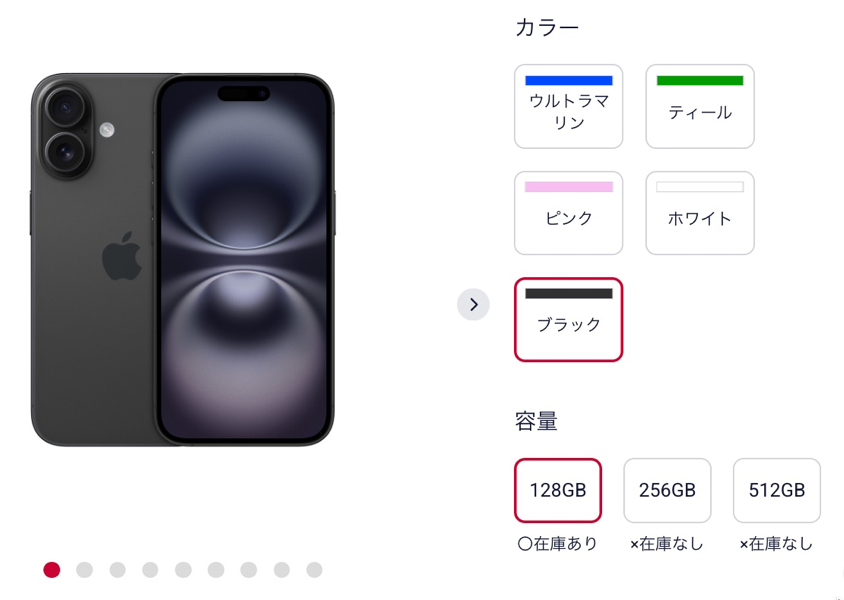Image resolution: width=844 pixels, height=600 pixels.
Task: Select 512GB storage capacity
Action: click(x=776, y=490)
